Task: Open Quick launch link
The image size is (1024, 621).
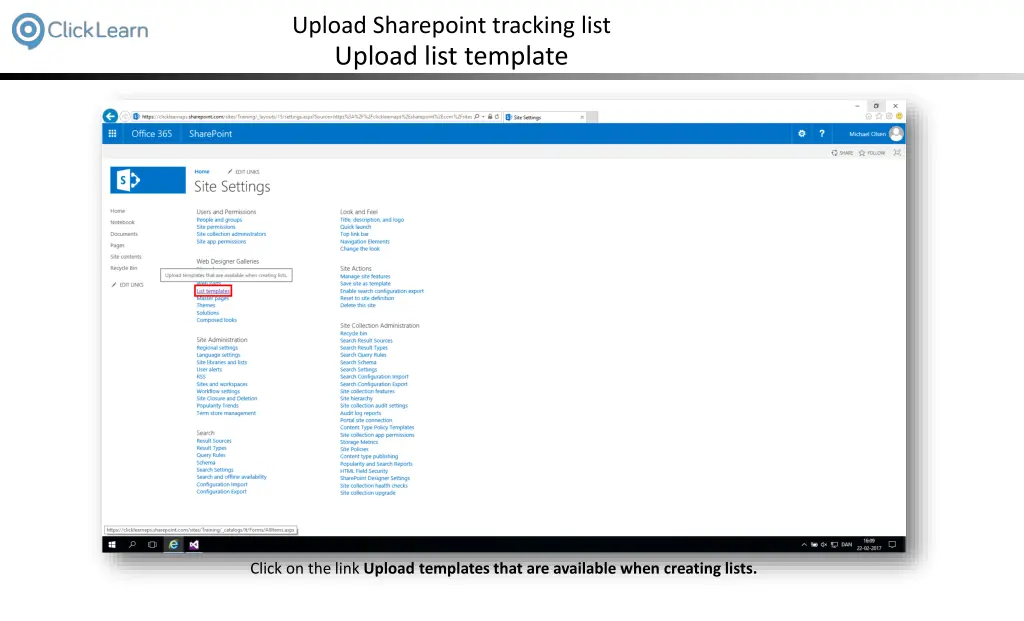Action: click(355, 227)
